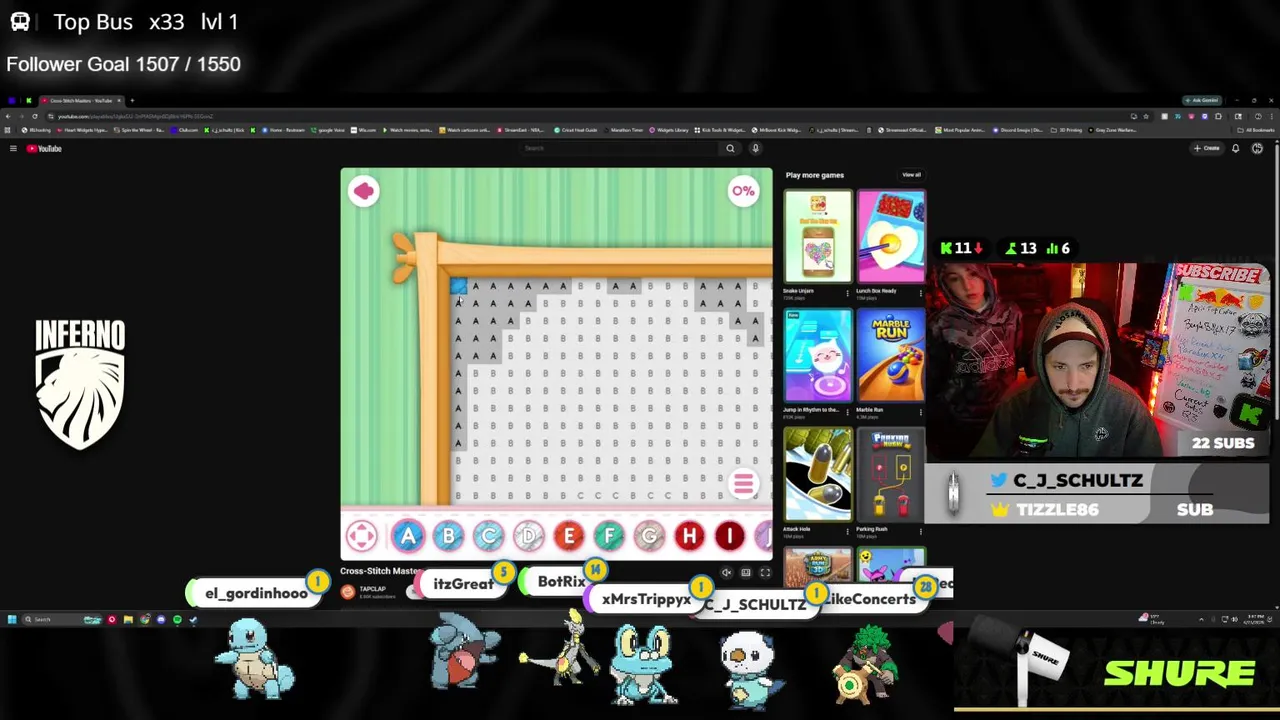Screen dimensions: 1280x720
Task: Open the Lunch Box Ready game thumbnail
Action: [891, 237]
